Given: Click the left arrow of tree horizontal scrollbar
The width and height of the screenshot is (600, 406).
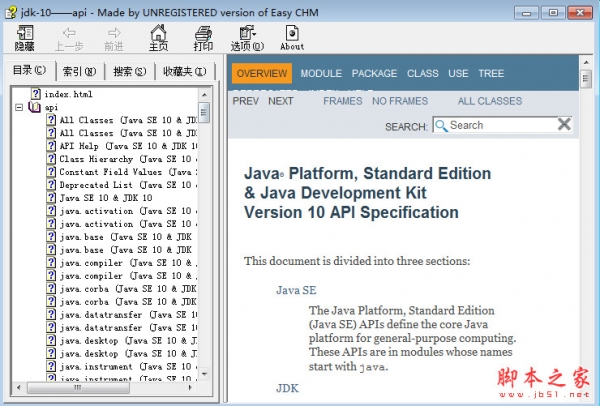Looking at the screenshot, I should (x=19, y=388).
